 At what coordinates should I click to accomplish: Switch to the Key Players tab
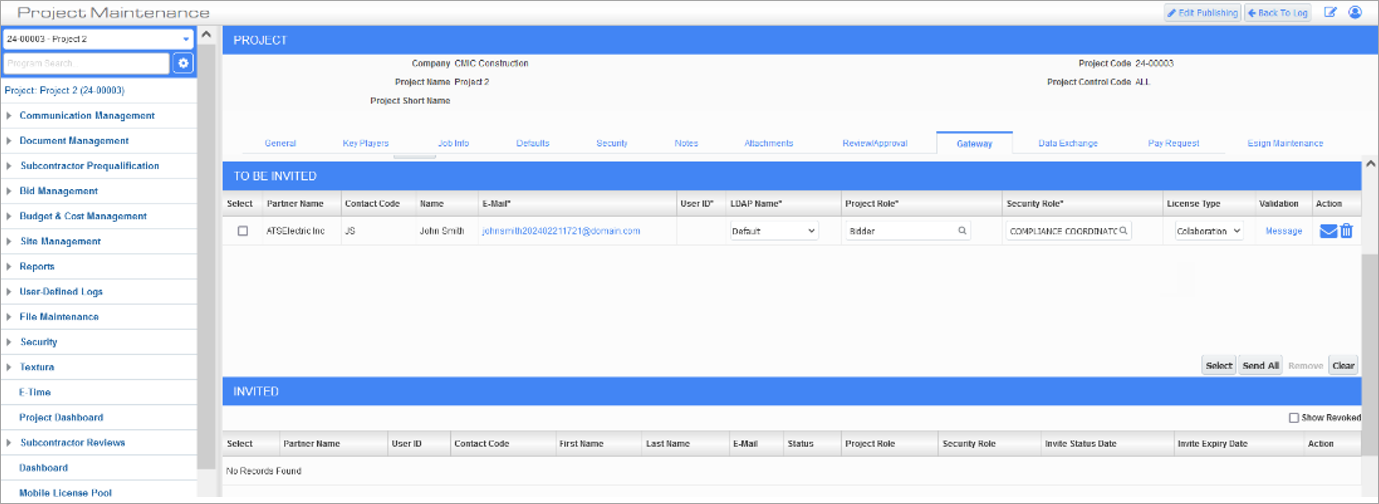365,143
